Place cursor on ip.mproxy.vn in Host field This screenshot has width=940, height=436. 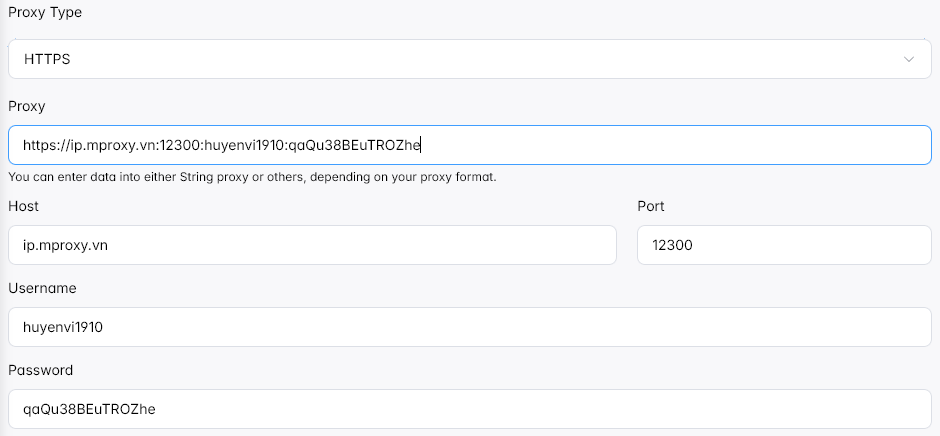(65, 245)
